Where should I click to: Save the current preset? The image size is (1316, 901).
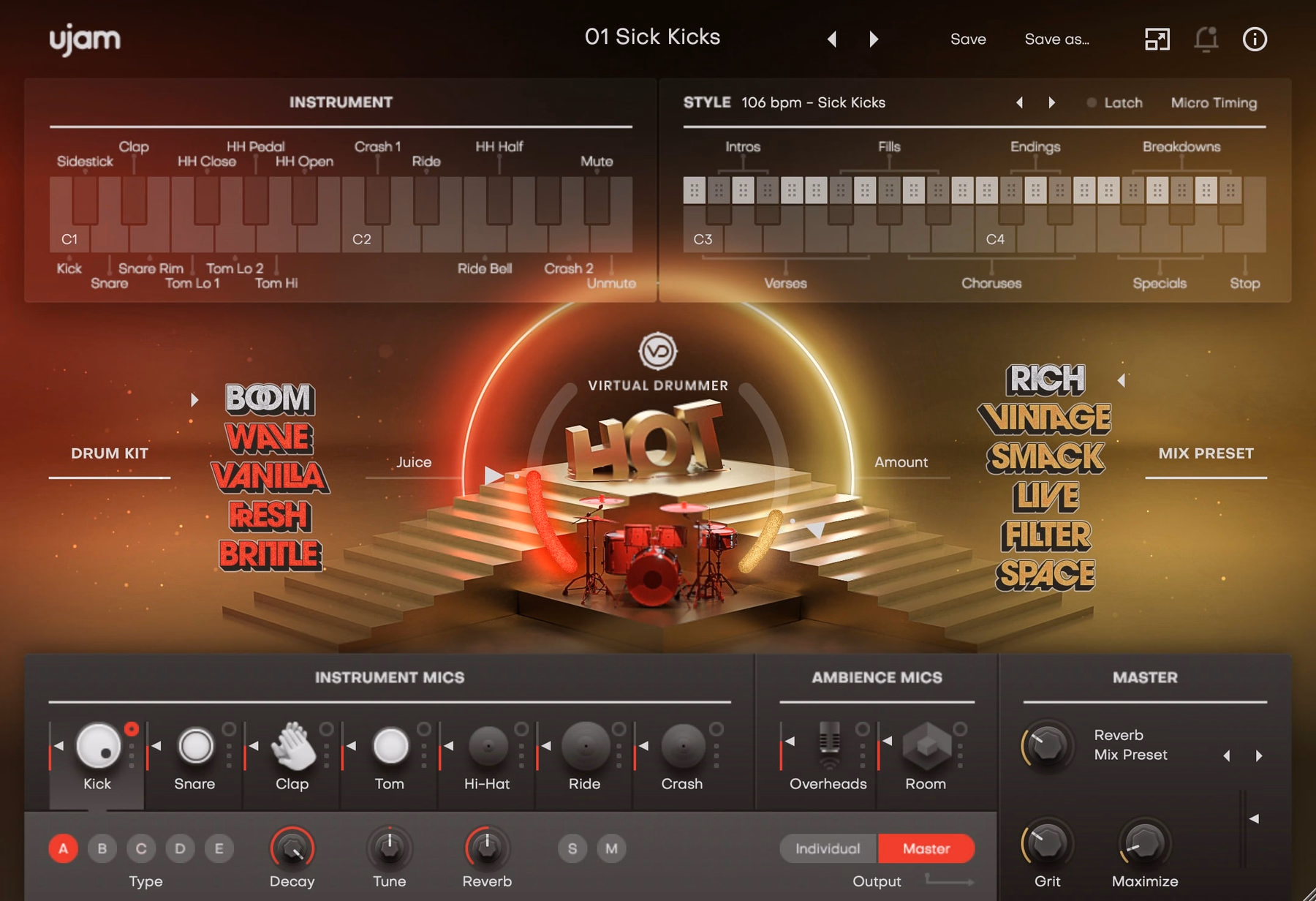point(968,39)
